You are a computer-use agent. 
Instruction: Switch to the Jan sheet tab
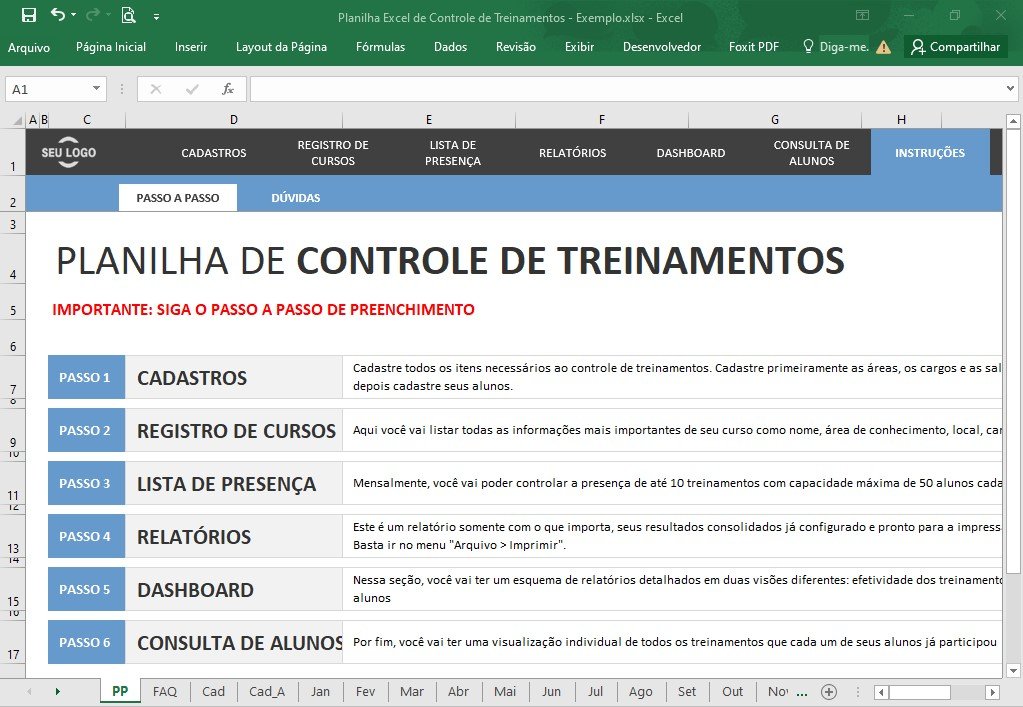320,692
